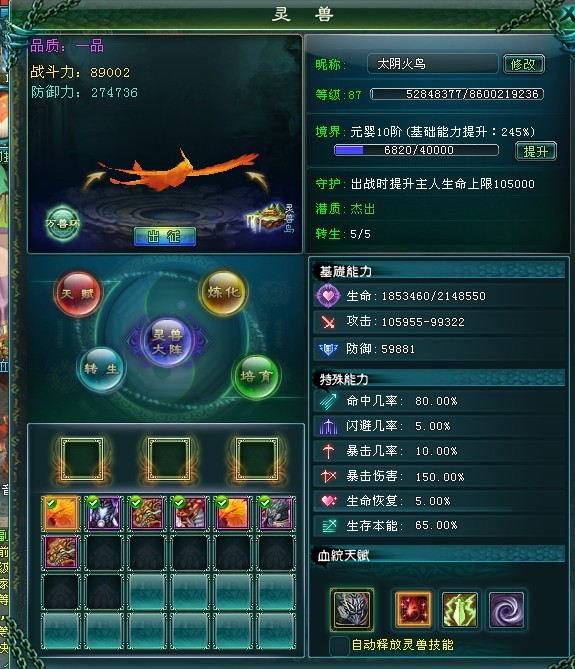Rotate beast model with right arrow
Viewport: 575px width, 669px height.
(x=257, y=180)
